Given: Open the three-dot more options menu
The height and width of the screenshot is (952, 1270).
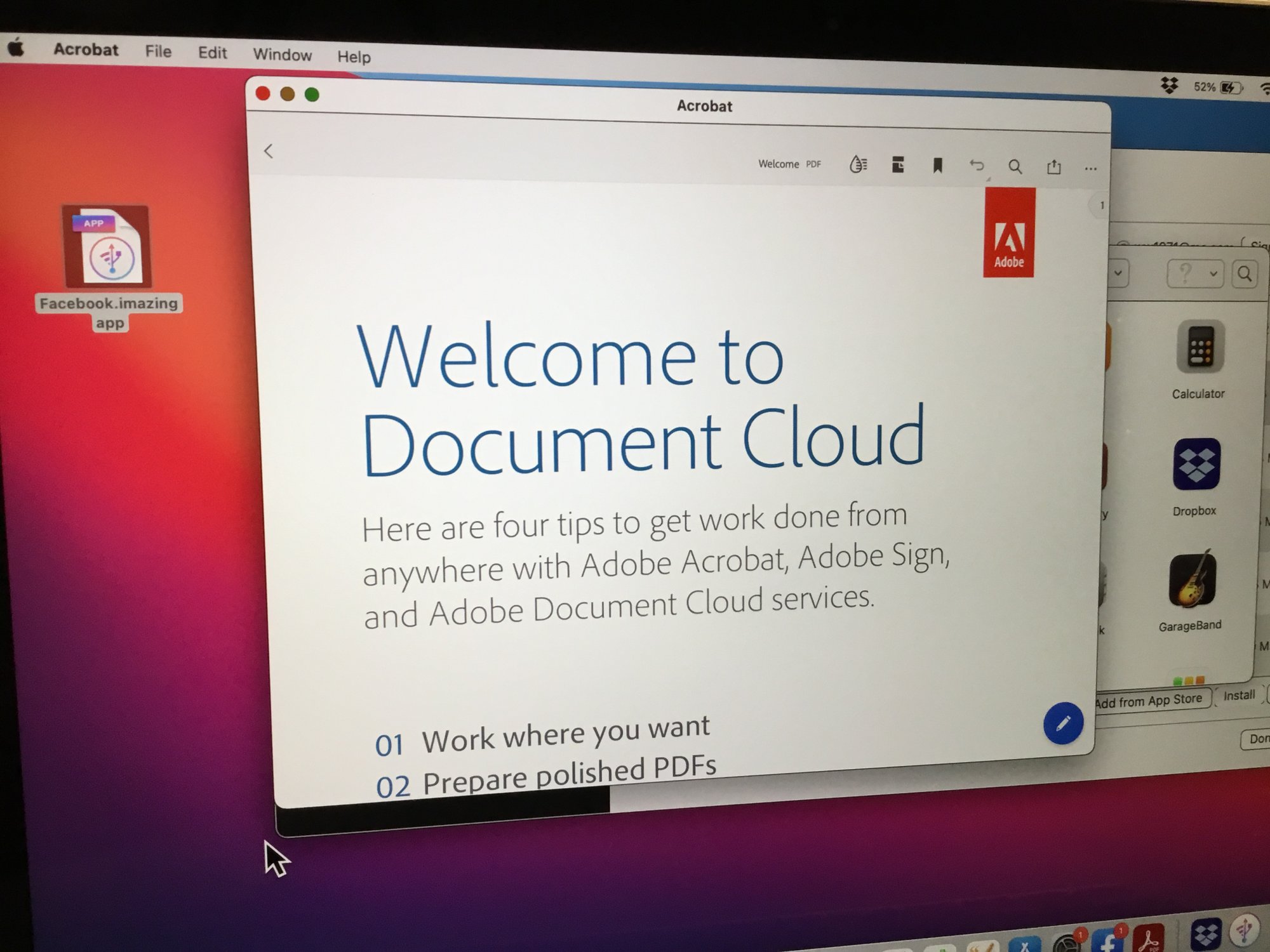Looking at the screenshot, I should 1090,169.
